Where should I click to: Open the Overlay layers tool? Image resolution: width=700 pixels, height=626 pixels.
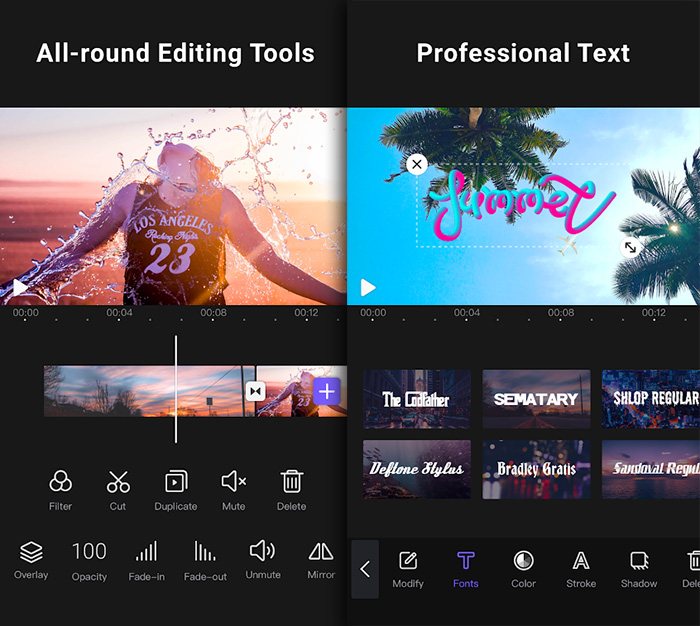pos(31,560)
